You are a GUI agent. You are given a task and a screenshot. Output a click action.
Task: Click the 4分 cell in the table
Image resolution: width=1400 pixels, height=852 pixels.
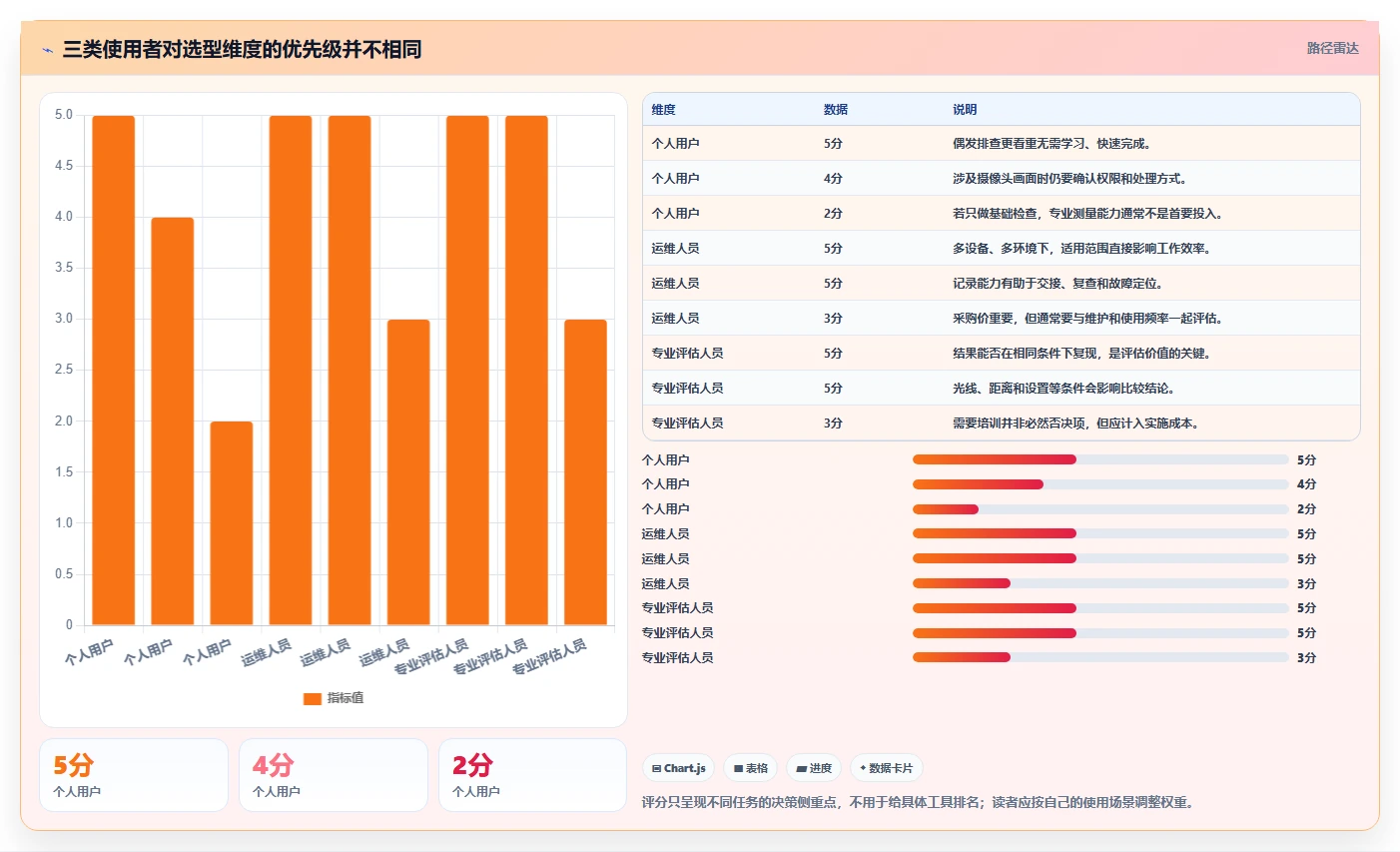[x=833, y=179]
